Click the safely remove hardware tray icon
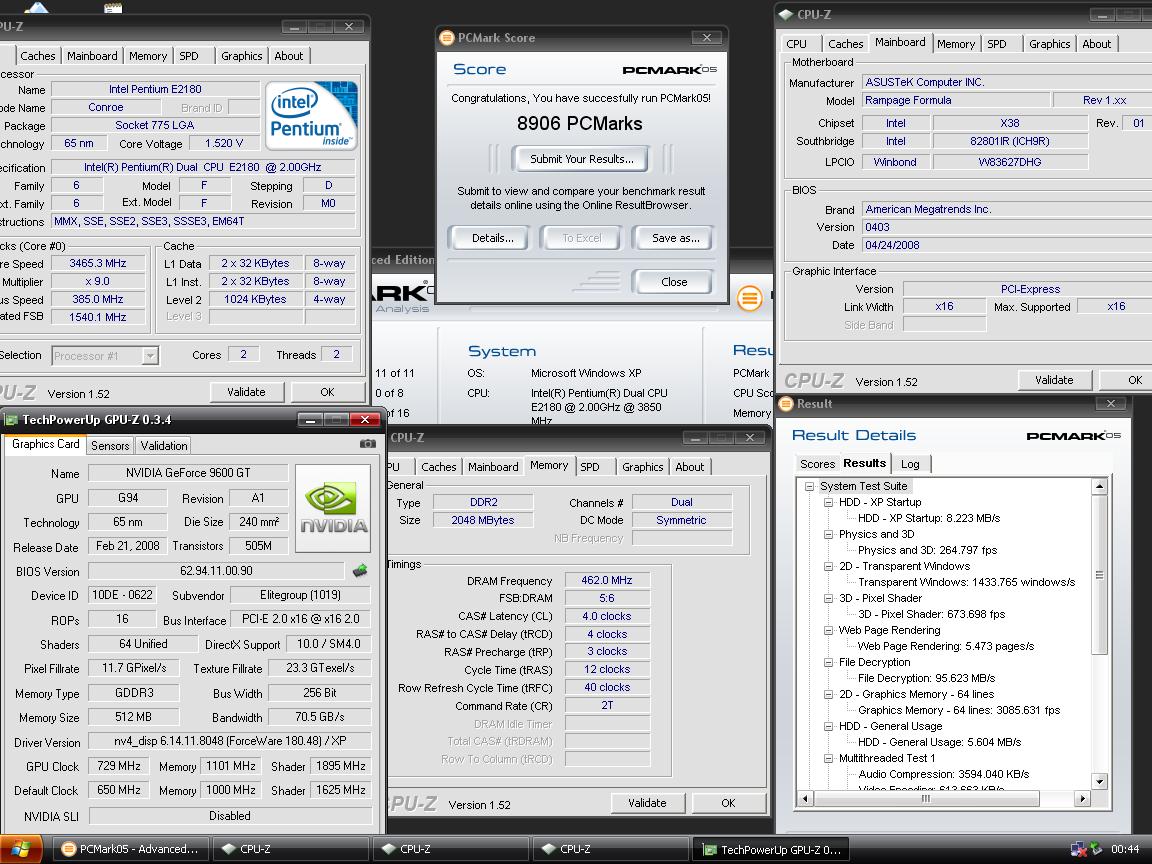This screenshot has width=1152, height=864. pos(1096,849)
